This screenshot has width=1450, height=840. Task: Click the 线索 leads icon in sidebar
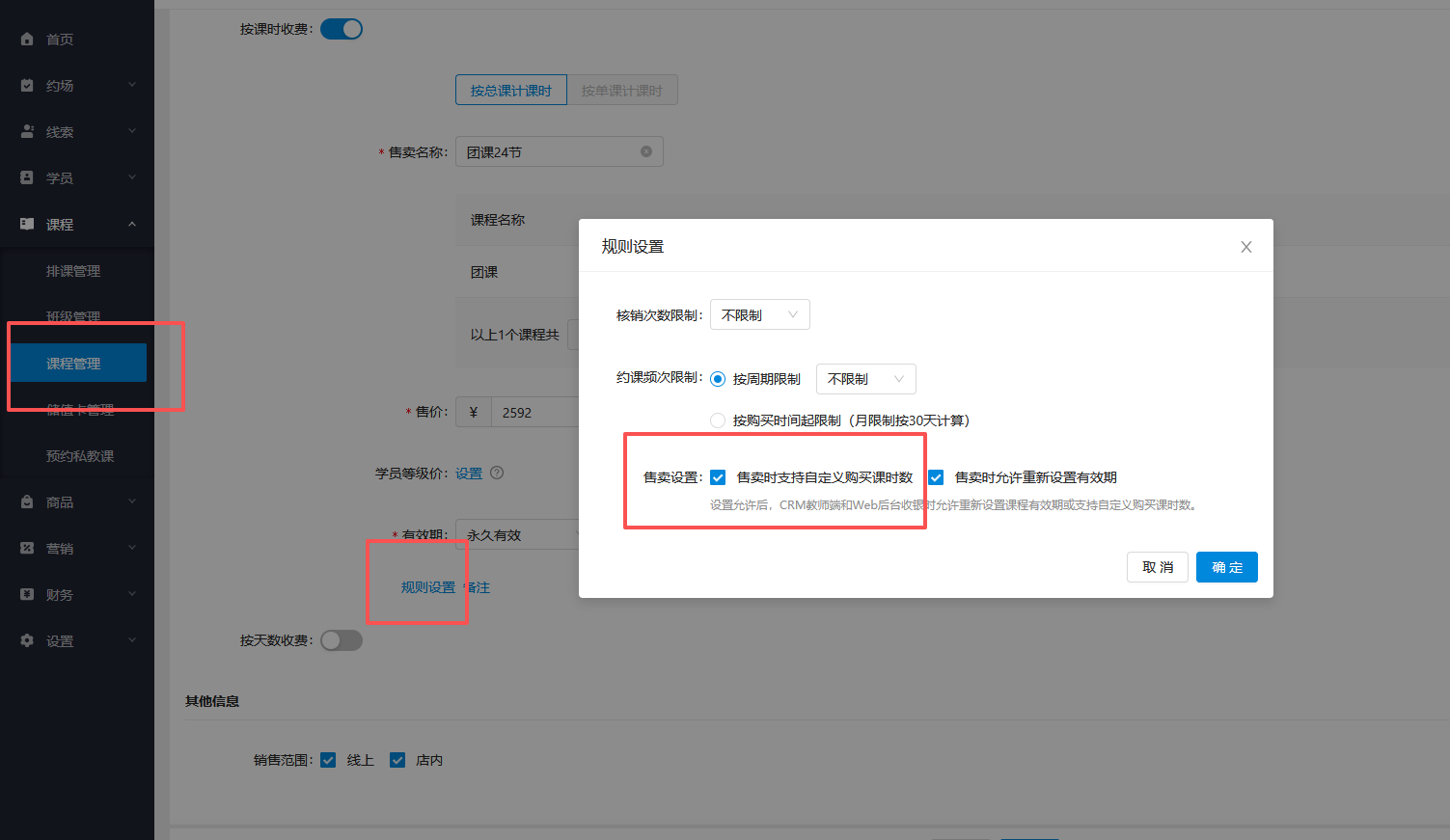(27, 132)
